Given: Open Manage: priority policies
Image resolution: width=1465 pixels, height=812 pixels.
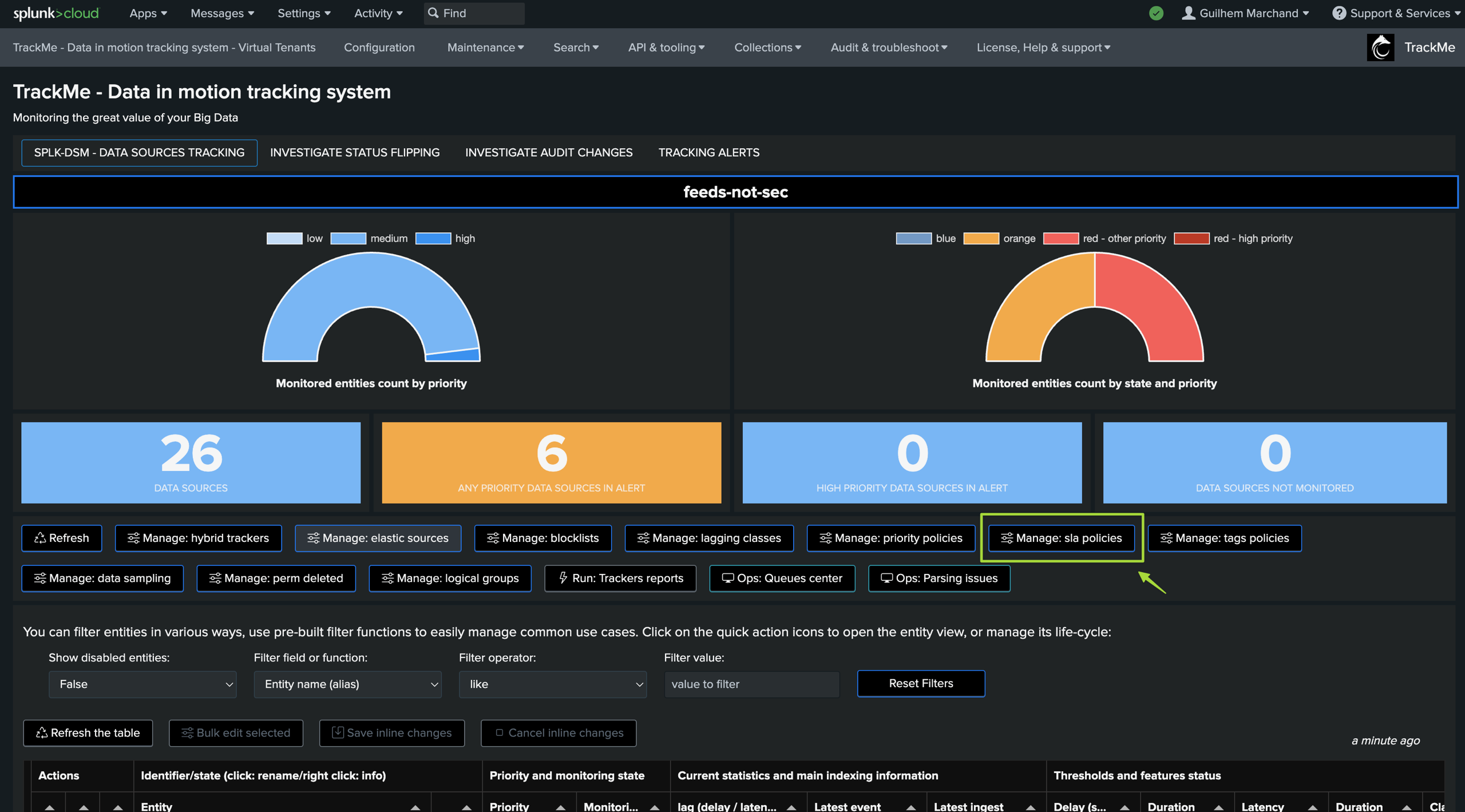Looking at the screenshot, I should click(x=891, y=538).
